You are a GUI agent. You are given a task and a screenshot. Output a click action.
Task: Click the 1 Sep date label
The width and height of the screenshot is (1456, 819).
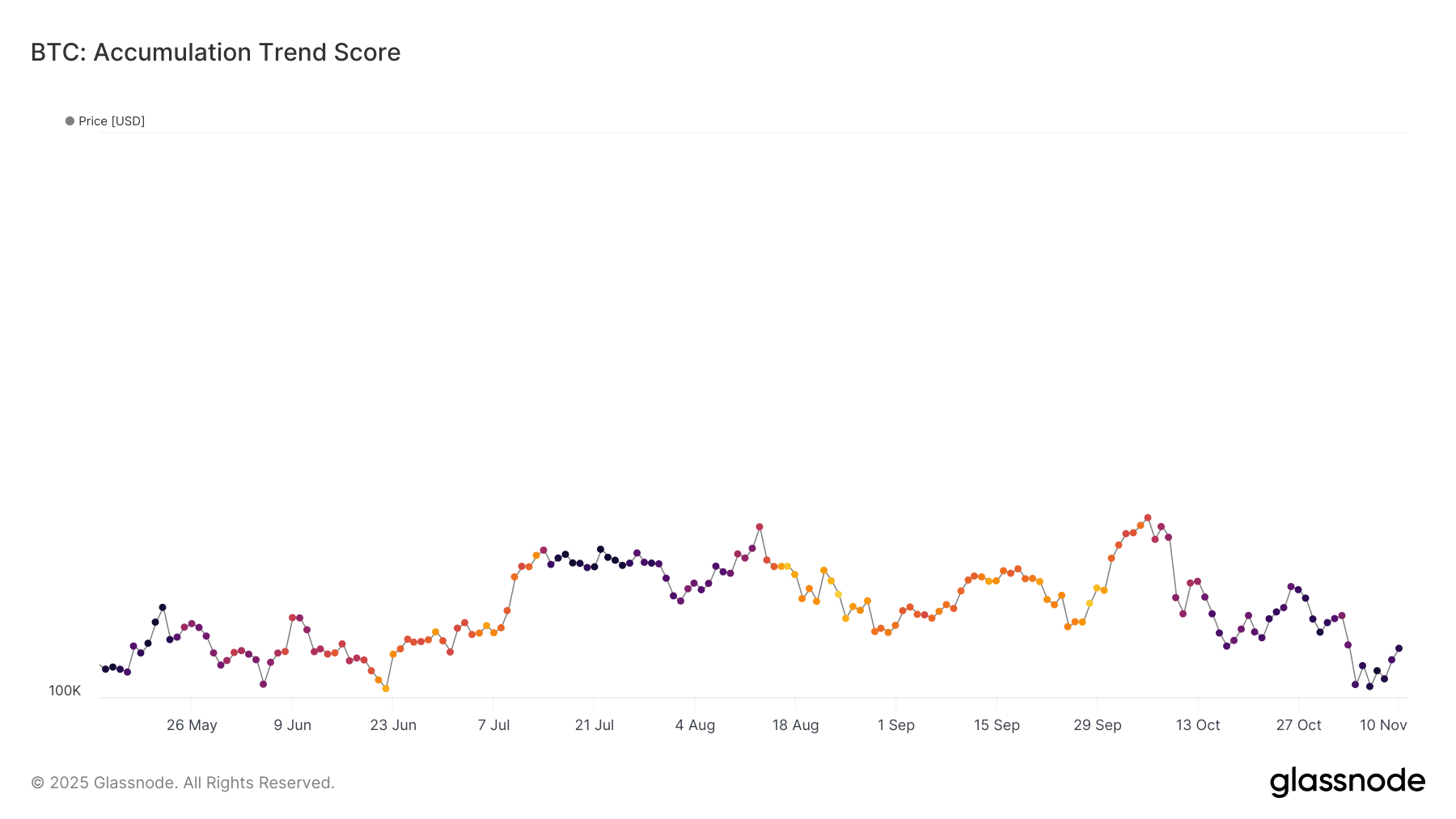pos(896,725)
